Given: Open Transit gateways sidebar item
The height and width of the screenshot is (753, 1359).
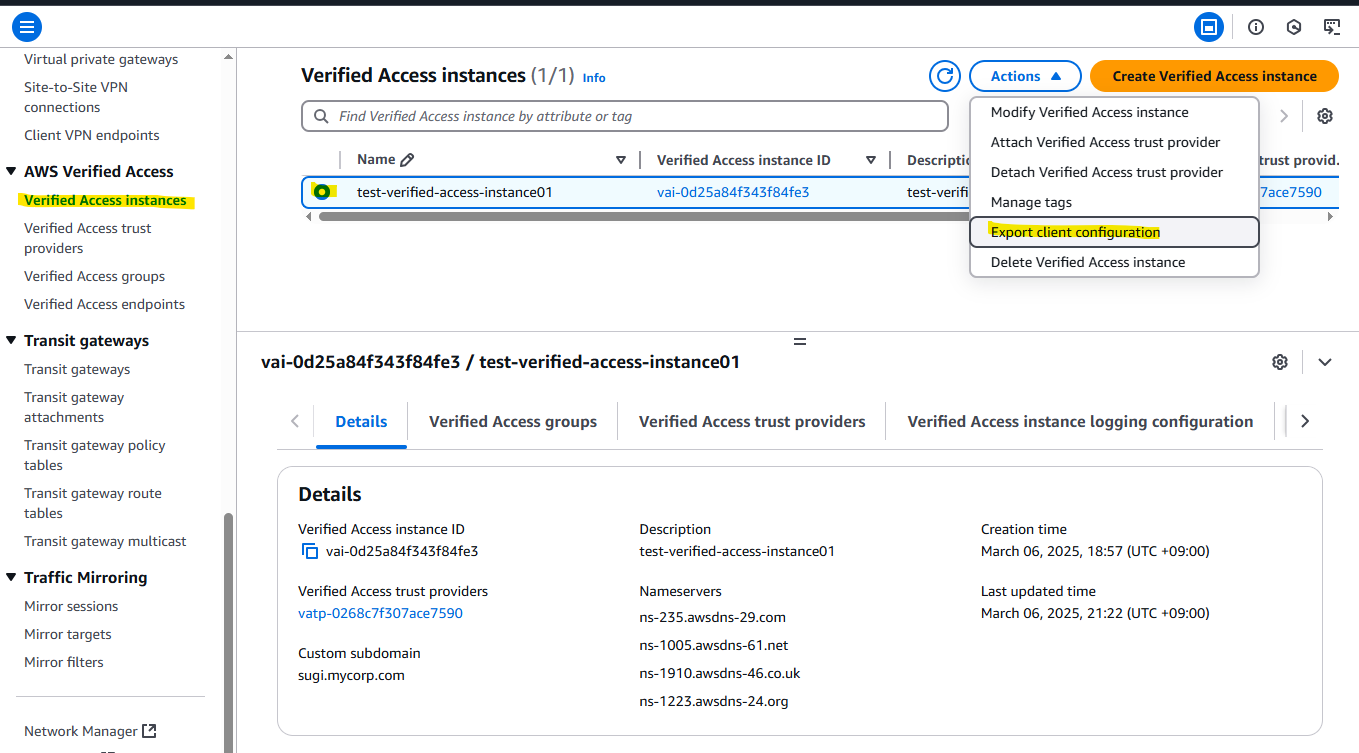Looking at the screenshot, I should [x=77, y=369].
